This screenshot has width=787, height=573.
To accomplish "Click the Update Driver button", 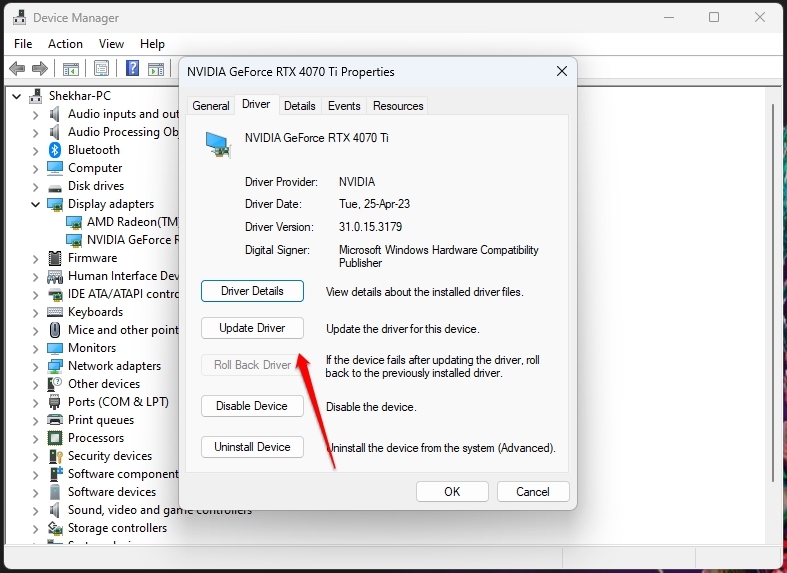I will [x=252, y=328].
